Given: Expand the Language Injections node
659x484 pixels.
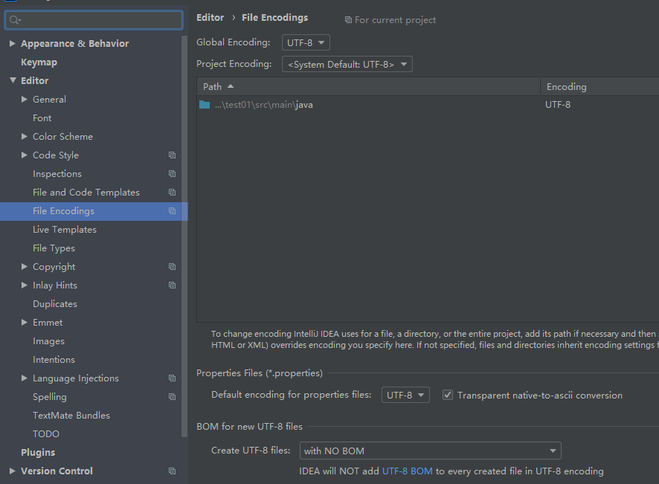Looking at the screenshot, I should pyautogui.click(x=24, y=378).
